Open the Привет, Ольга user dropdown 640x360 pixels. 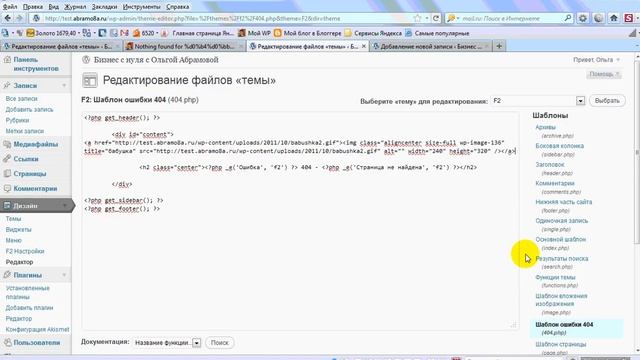pyautogui.click(x=596, y=60)
